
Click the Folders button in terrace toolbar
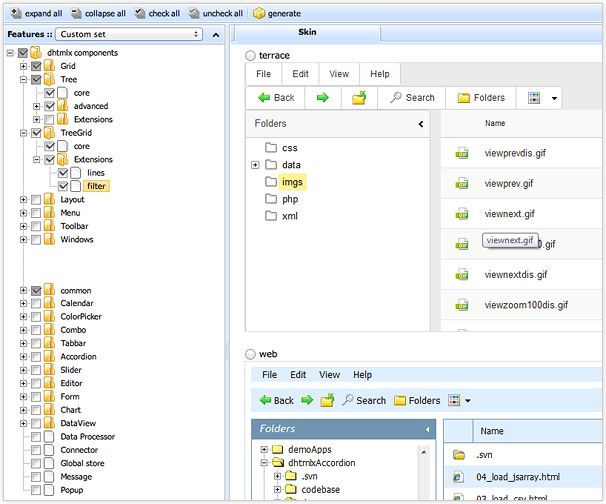481,98
